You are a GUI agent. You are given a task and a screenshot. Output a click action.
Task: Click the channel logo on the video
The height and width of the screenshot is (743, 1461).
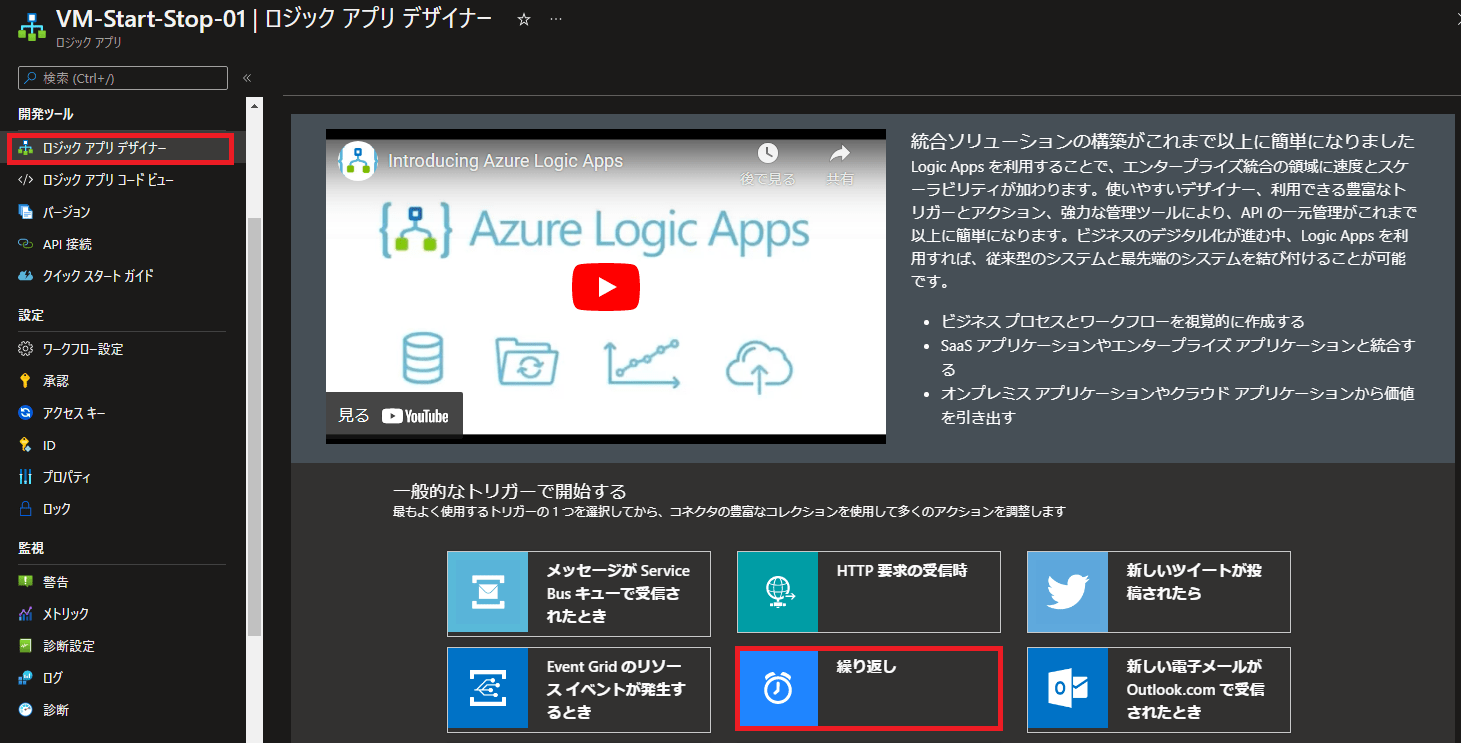[357, 161]
